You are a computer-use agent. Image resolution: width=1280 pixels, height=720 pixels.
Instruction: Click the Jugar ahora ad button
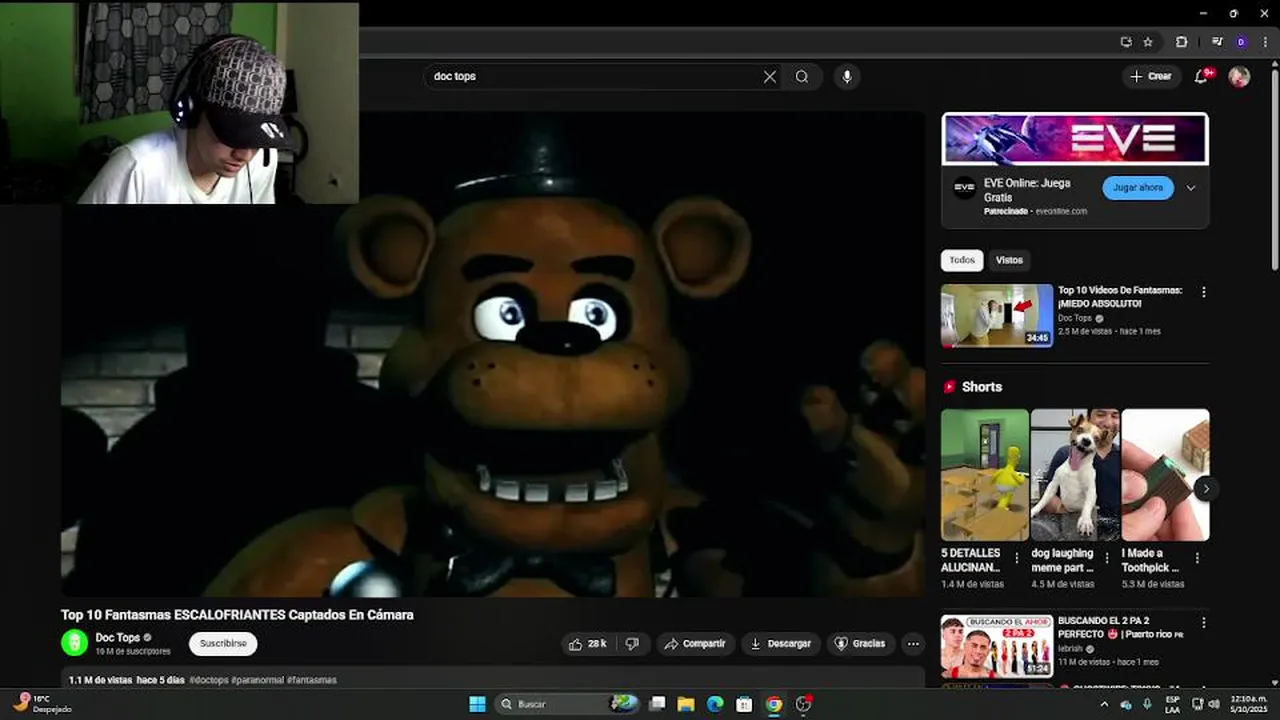(1138, 188)
